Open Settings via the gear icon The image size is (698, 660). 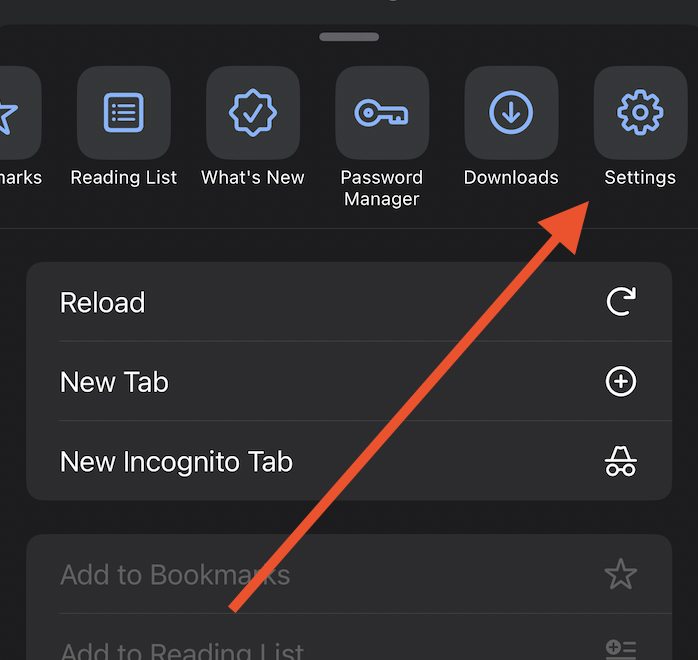[x=640, y=113]
